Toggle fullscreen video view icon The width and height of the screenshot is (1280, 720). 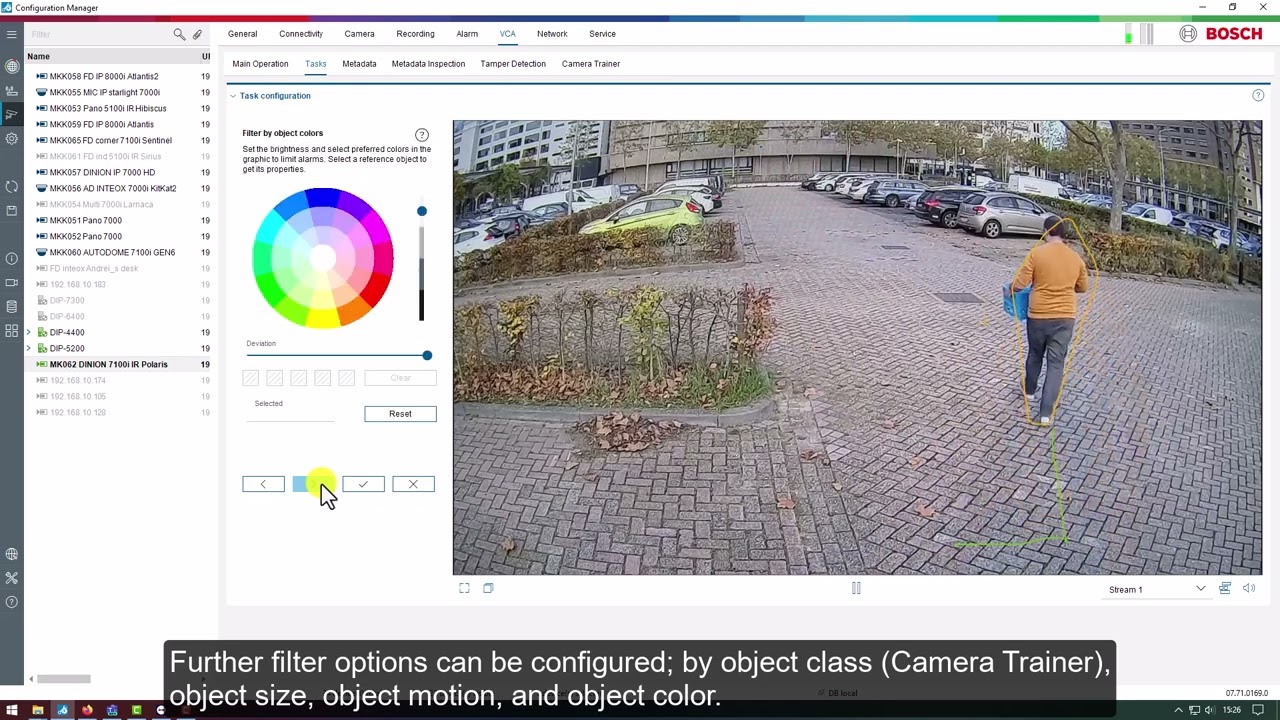point(464,588)
